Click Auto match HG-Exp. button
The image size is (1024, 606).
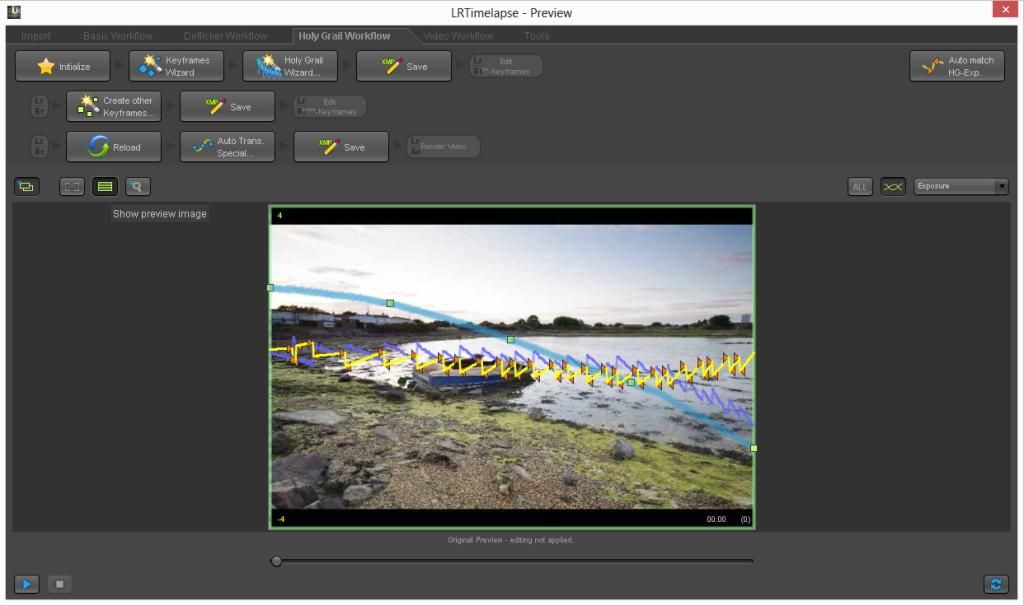pos(957,66)
